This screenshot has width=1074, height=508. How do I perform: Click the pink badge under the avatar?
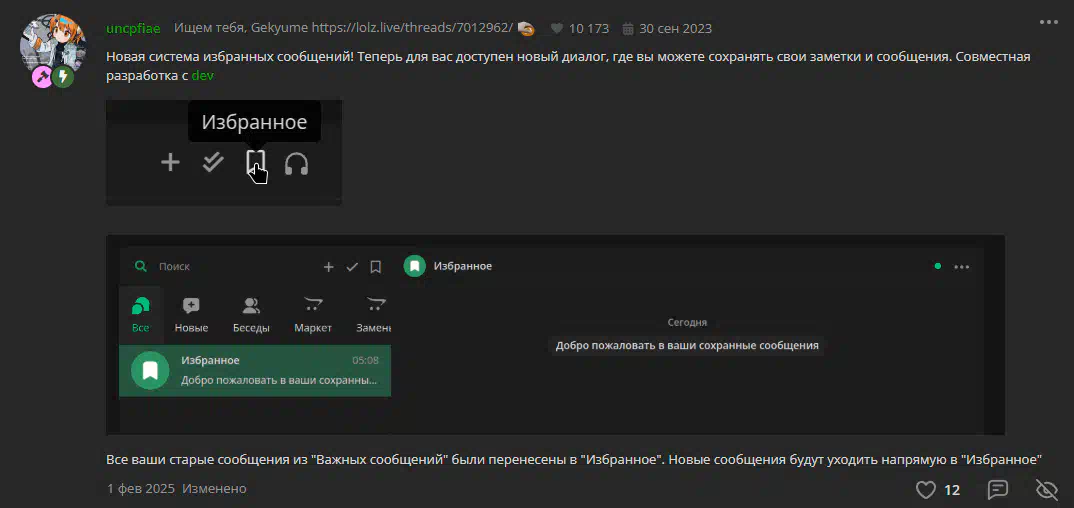[42, 77]
